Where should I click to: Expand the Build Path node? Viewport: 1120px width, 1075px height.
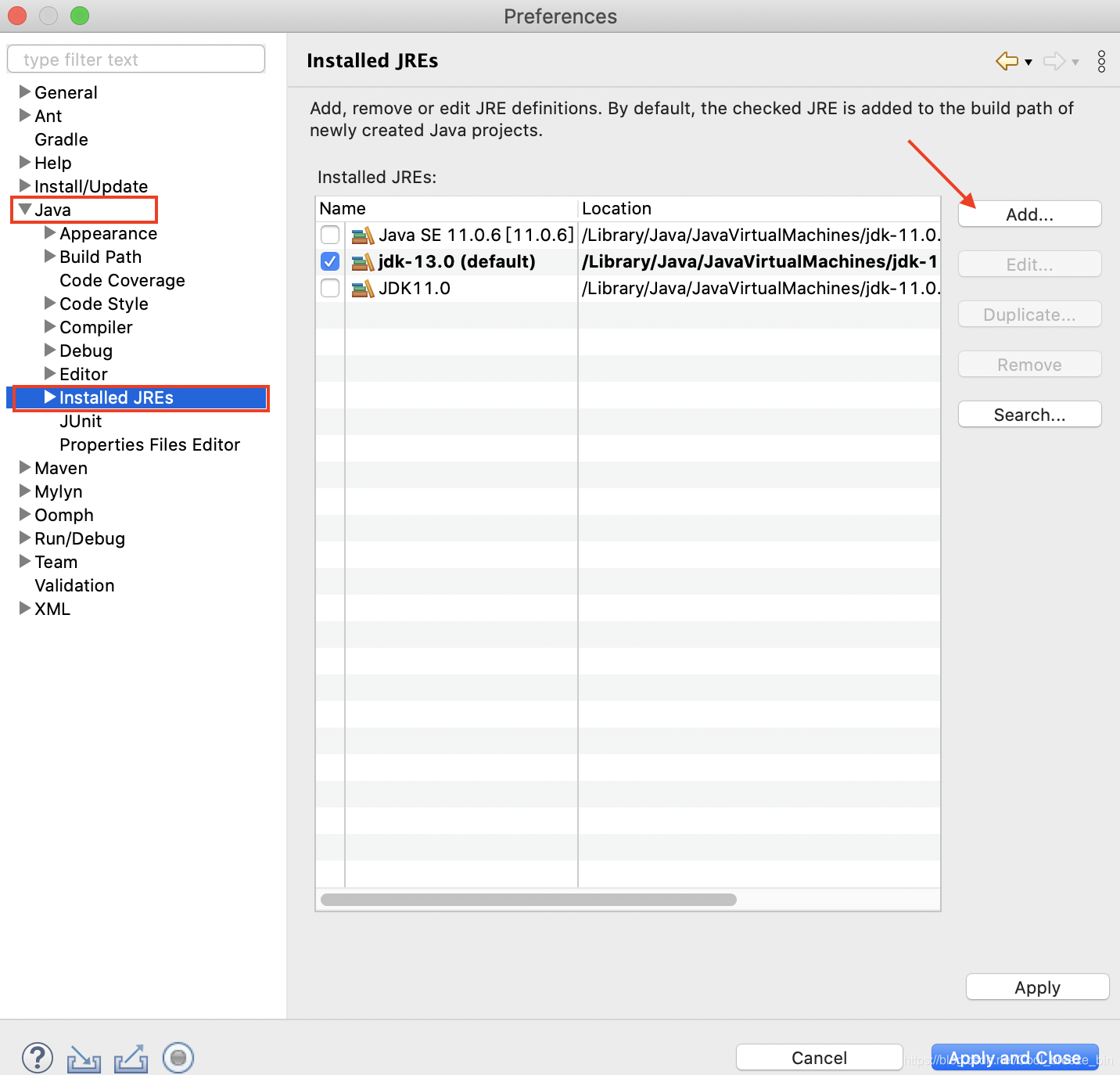(x=50, y=256)
